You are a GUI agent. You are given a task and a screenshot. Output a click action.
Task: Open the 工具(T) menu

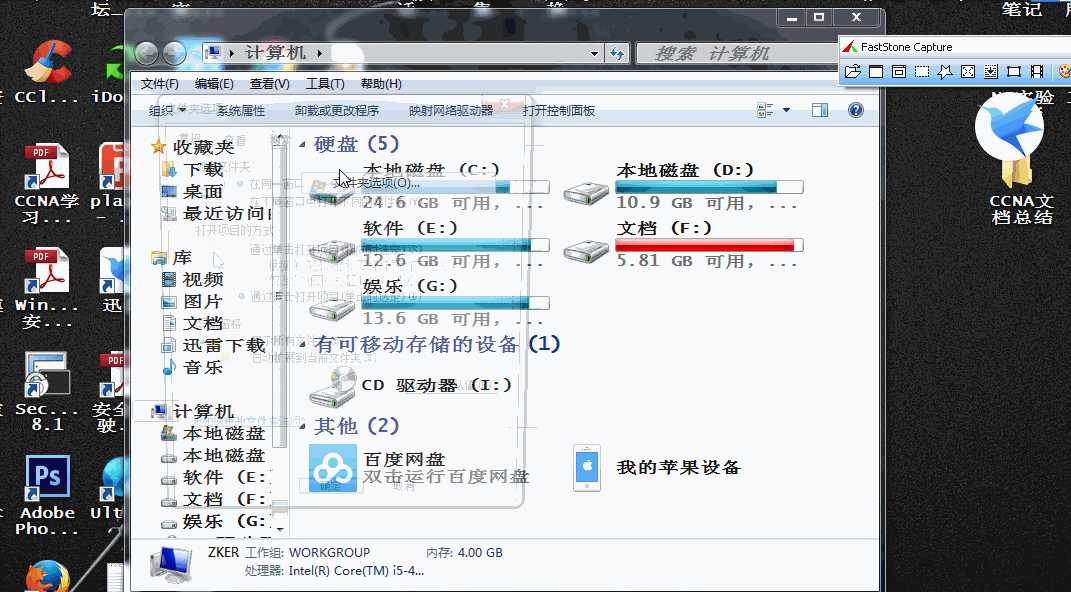click(x=325, y=84)
